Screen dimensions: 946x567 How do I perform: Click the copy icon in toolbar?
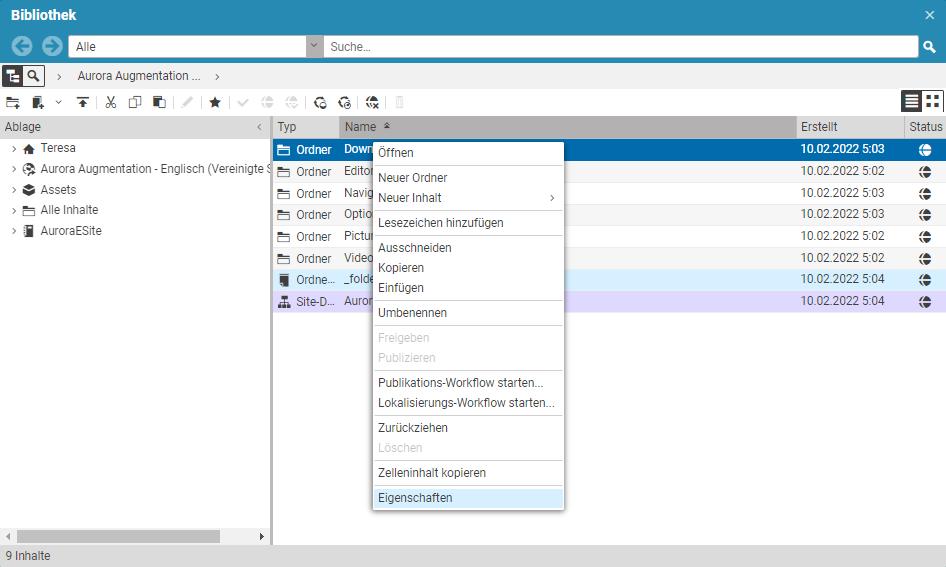pos(135,102)
